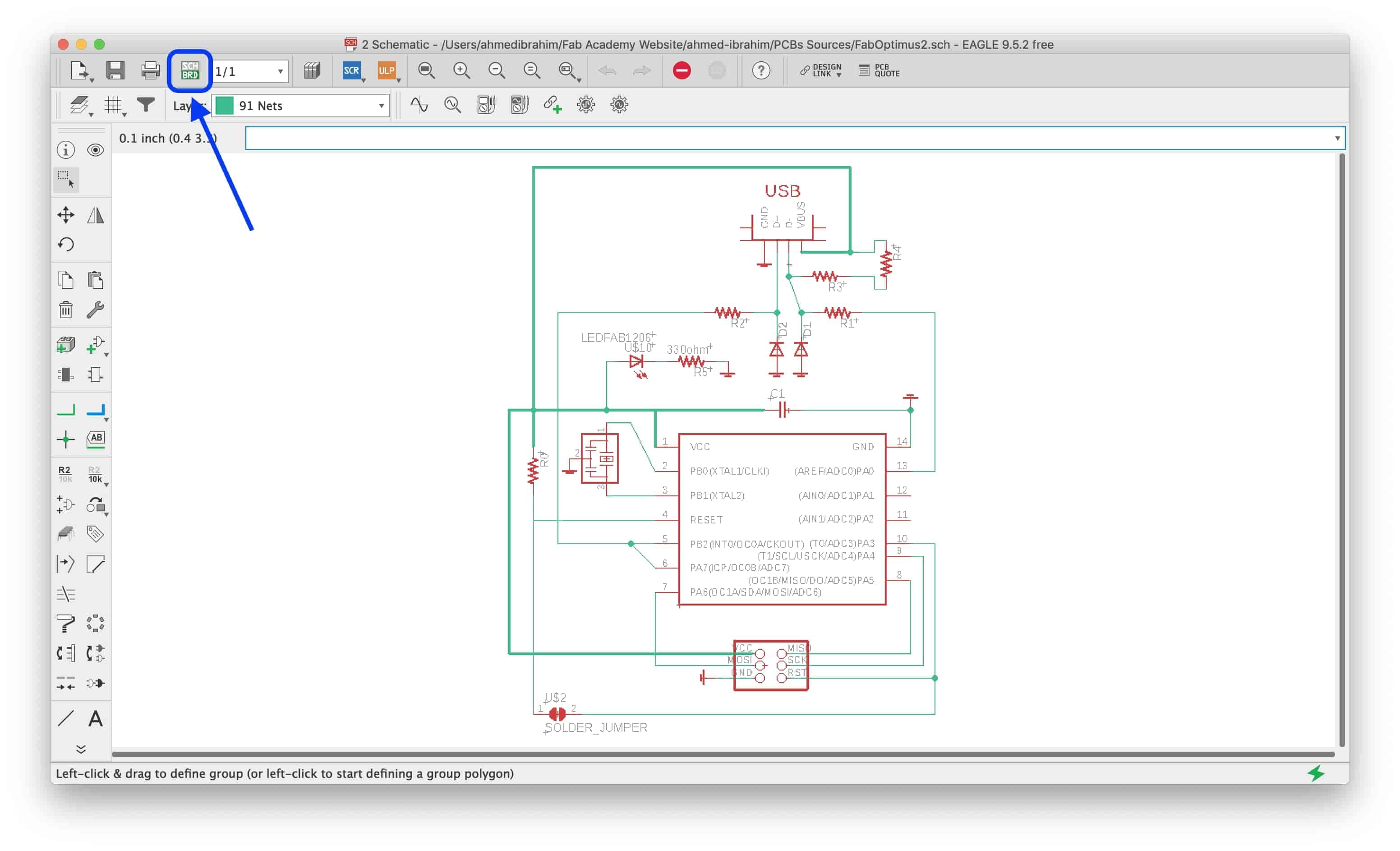1400x851 pixels.
Task: Click the Redo arrow icon
Action: (x=642, y=70)
